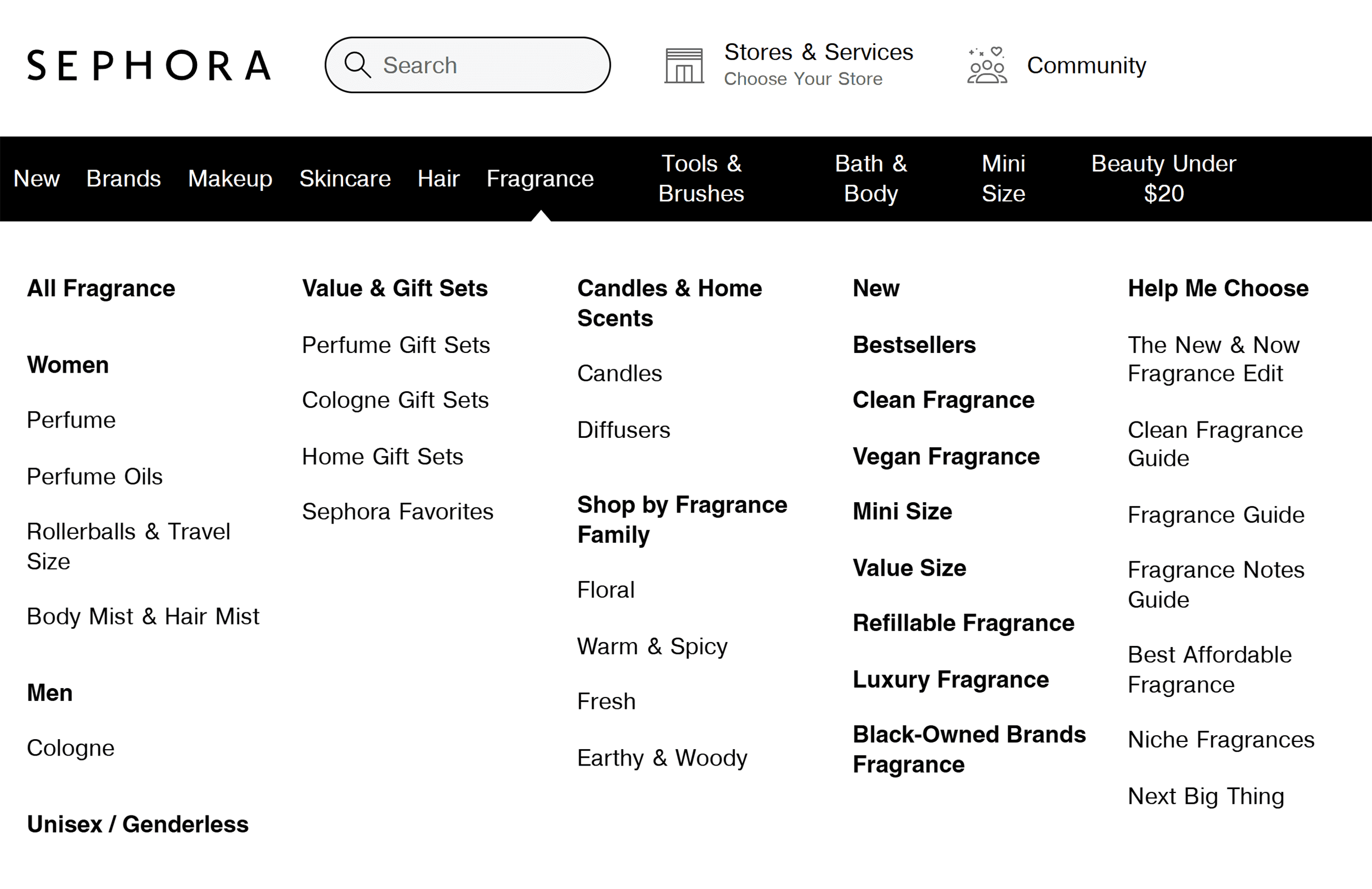Screen dimensions: 1372x889
Task: Open New in the Fragrance dropdown
Action: click(876, 288)
